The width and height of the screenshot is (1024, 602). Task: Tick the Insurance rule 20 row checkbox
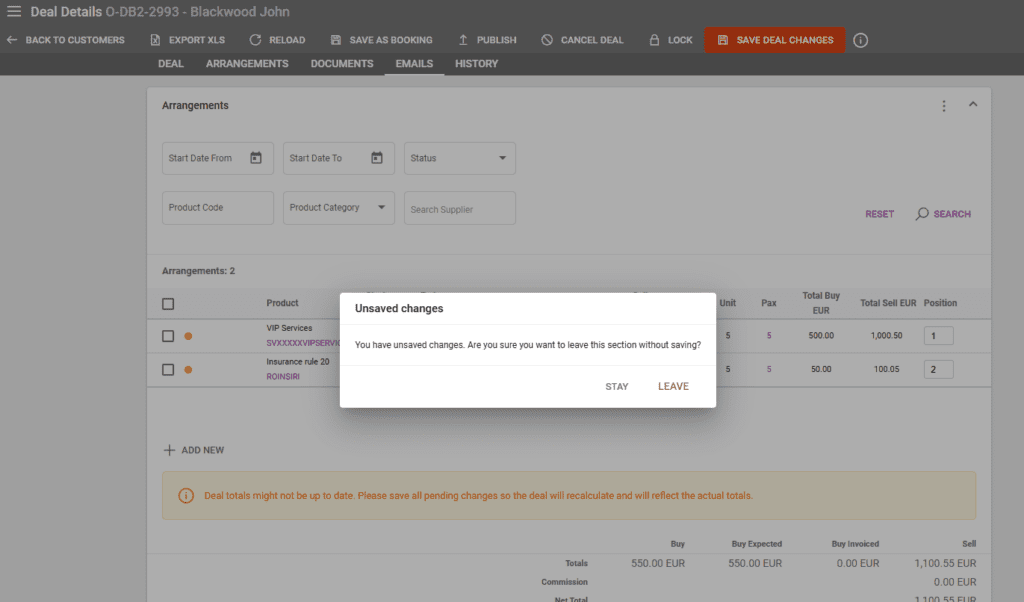pyautogui.click(x=168, y=369)
